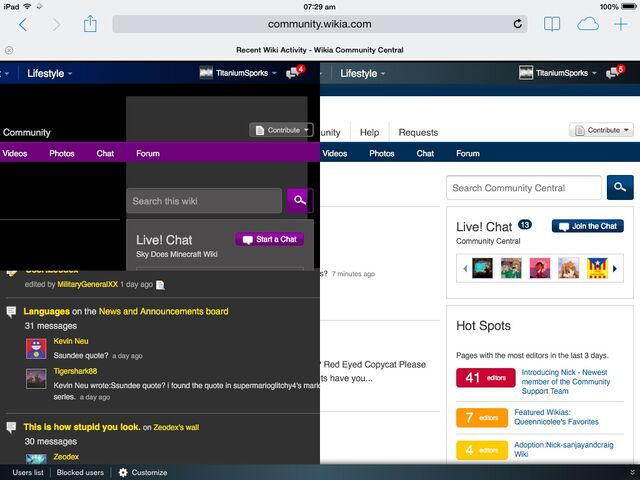Open light-theme Contribute dropdown
The width and height of the screenshot is (640, 480).
point(602,130)
